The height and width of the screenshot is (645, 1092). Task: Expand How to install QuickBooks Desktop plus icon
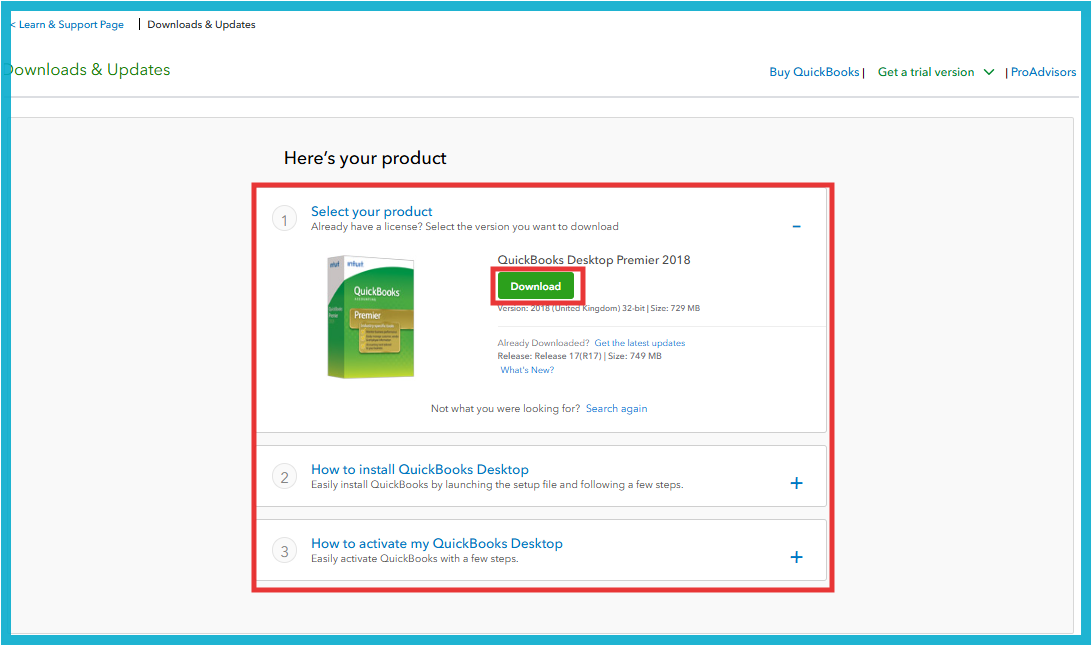click(796, 483)
